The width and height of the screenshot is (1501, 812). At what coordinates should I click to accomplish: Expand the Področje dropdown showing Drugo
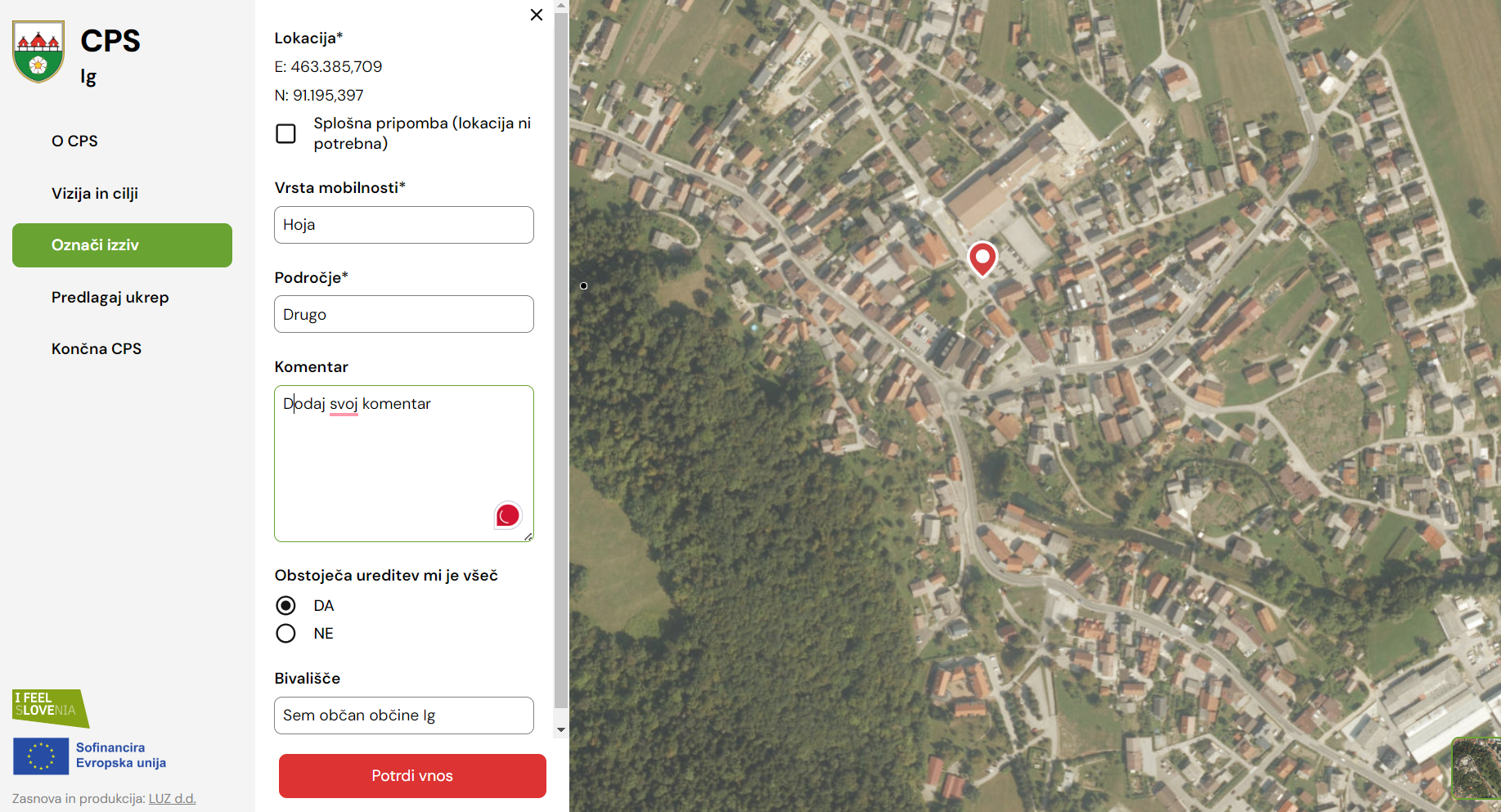pos(403,314)
